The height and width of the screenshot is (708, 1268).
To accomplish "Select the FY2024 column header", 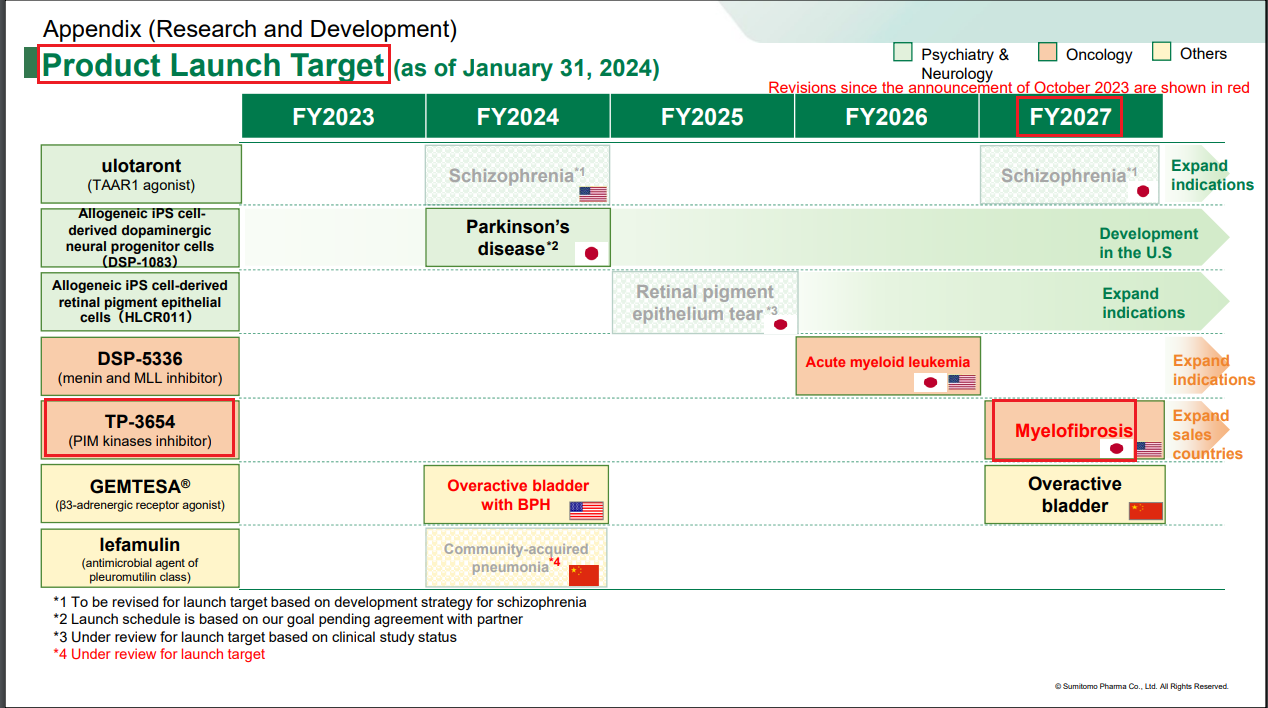I will coord(518,117).
